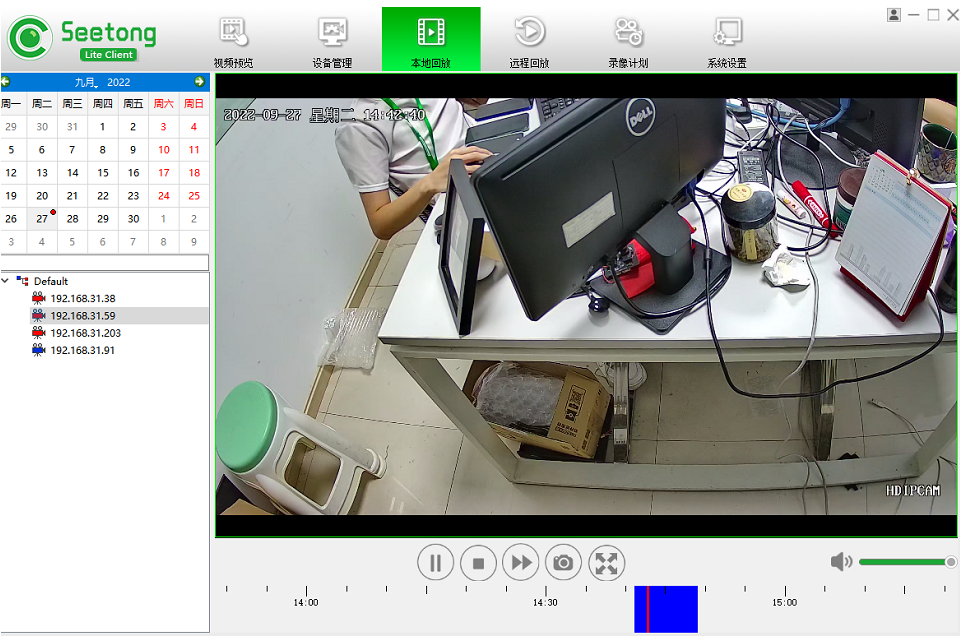Switch to 设备管理 device management tab
Viewport: 960px width, 637px height.
pyautogui.click(x=332, y=40)
